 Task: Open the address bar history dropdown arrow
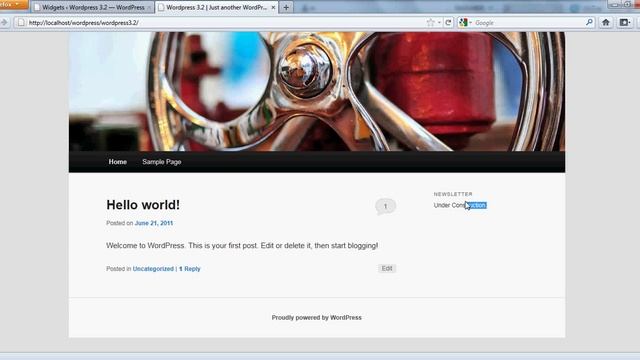tap(439, 23)
